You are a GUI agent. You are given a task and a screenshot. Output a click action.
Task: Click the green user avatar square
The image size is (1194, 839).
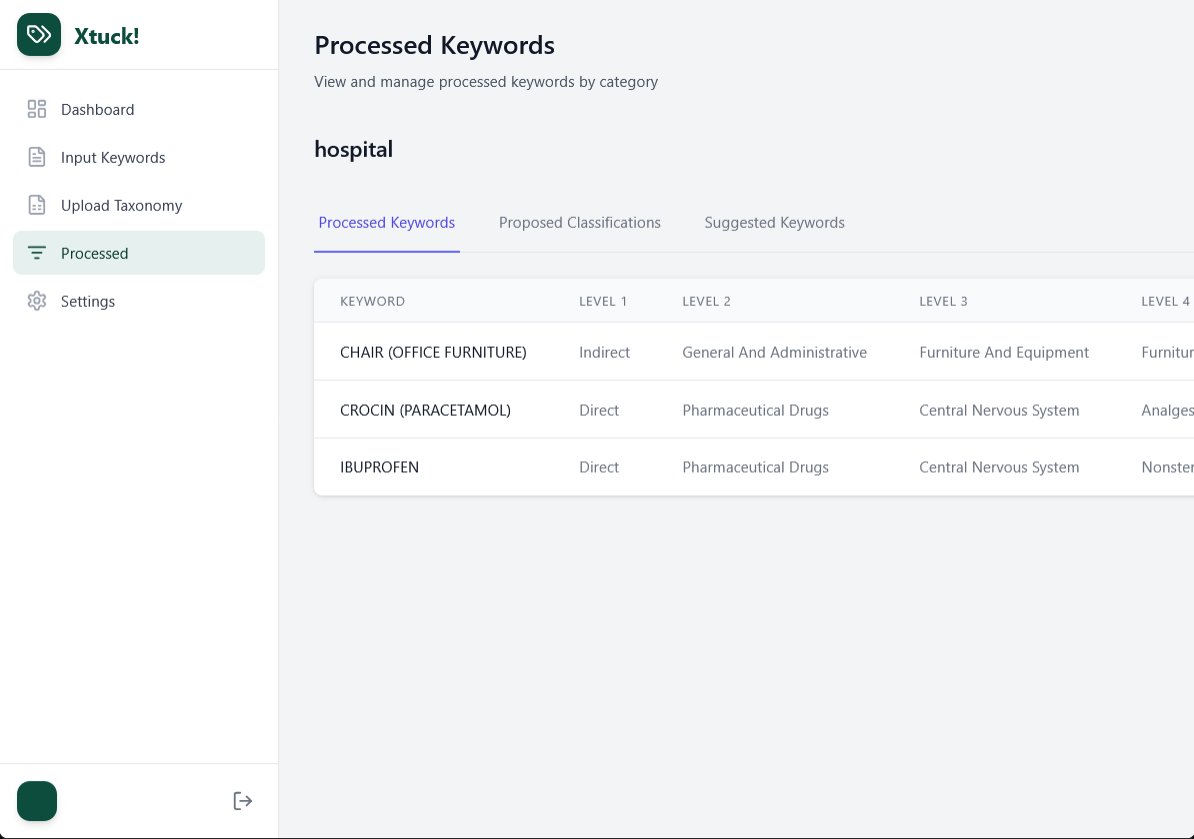click(x=37, y=801)
